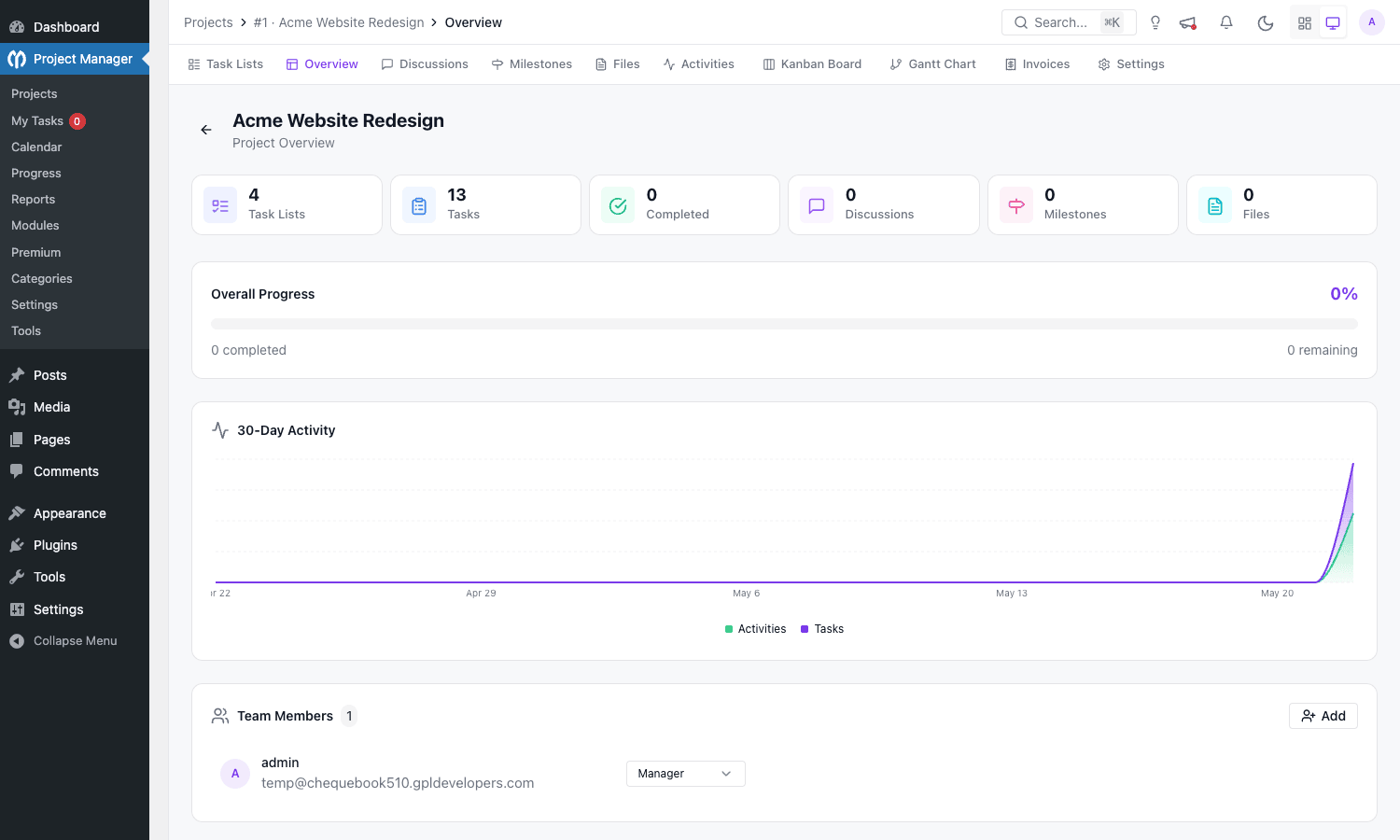1400x840 pixels.
Task: Click the My Tasks red count badge
Action: pos(77,121)
